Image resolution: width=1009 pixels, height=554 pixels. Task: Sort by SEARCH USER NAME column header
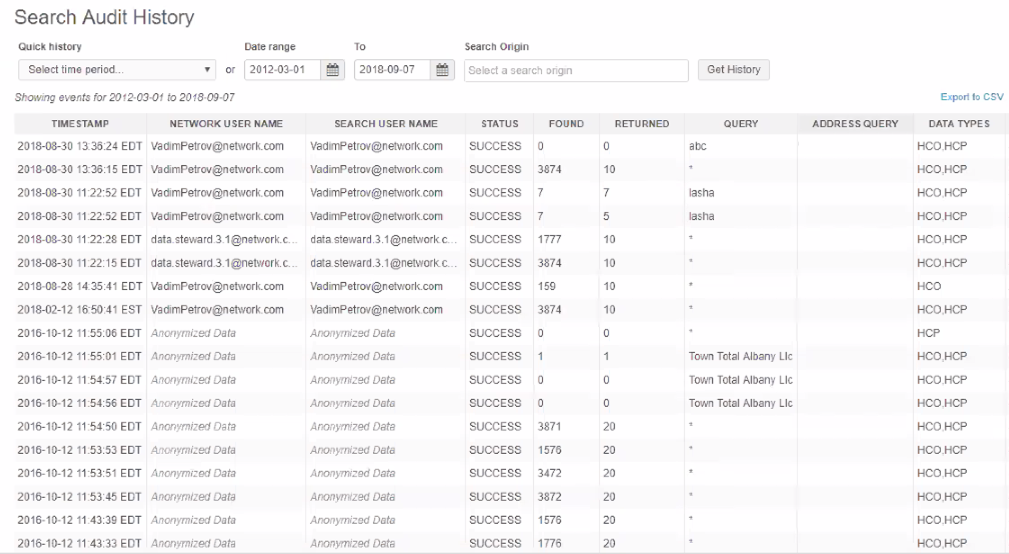click(x=385, y=124)
